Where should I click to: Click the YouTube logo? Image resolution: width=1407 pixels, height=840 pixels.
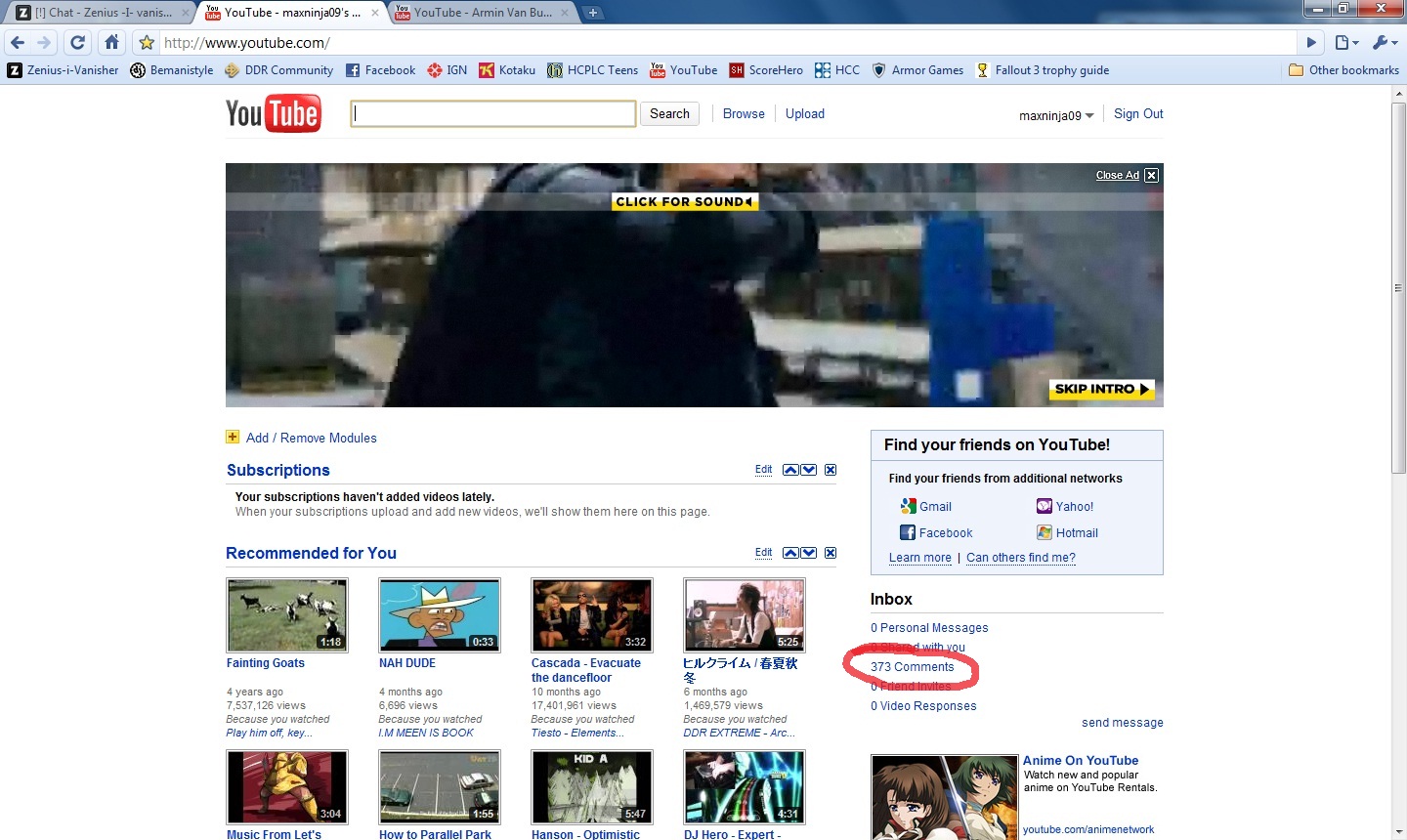[x=274, y=113]
